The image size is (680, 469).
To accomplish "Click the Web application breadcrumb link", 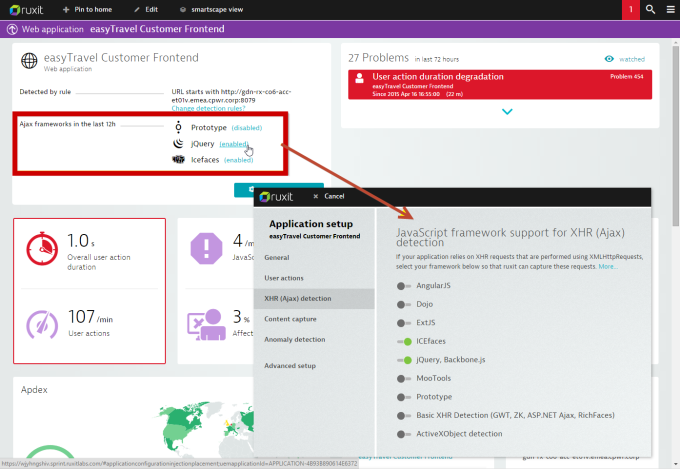I will pos(52,29).
